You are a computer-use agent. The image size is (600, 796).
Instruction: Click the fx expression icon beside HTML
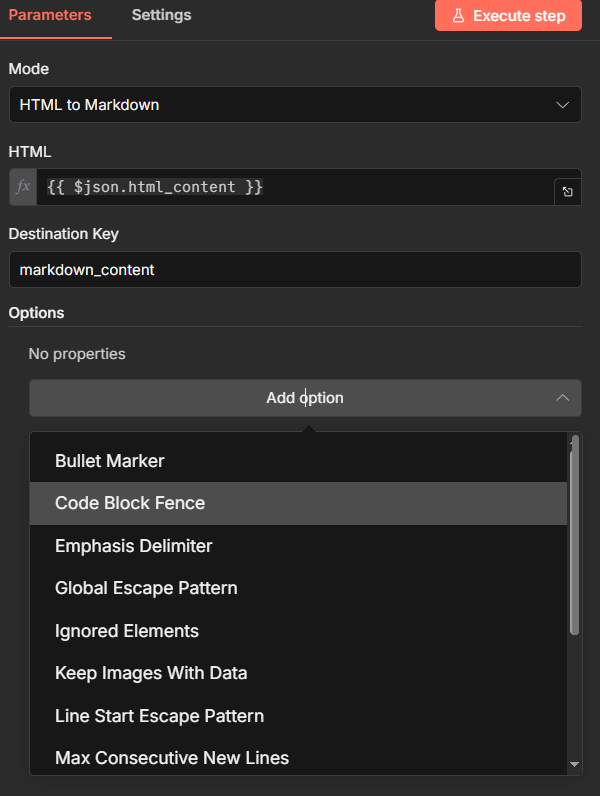click(23, 187)
